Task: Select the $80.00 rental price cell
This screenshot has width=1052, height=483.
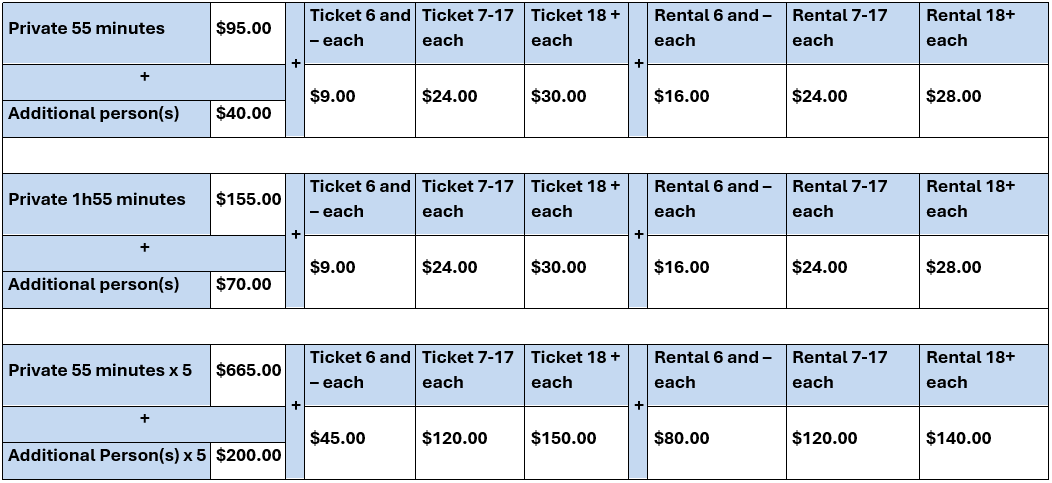Action: pyautogui.click(x=717, y=443)
